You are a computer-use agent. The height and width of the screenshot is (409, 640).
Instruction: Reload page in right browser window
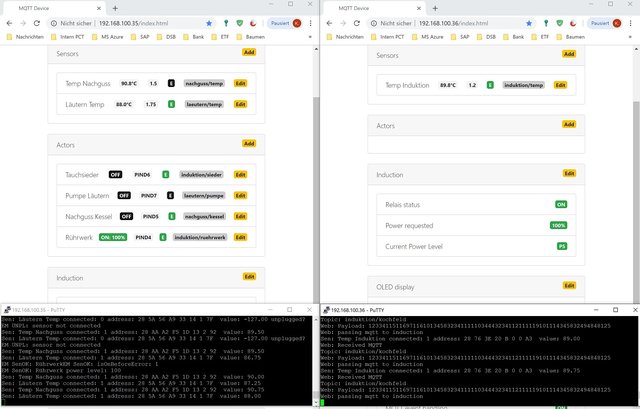click(x=357, y=23)
